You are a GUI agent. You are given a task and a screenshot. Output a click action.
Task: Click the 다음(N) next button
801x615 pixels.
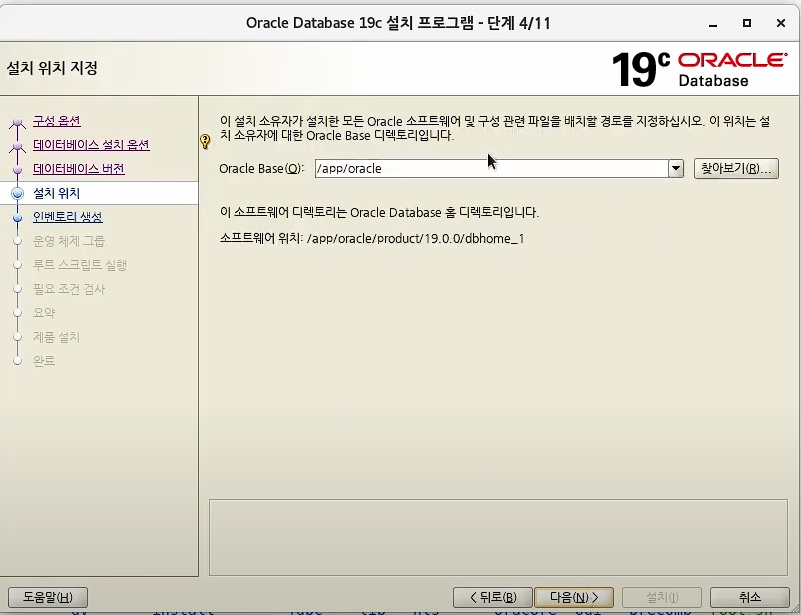click(x=574, y=597)
